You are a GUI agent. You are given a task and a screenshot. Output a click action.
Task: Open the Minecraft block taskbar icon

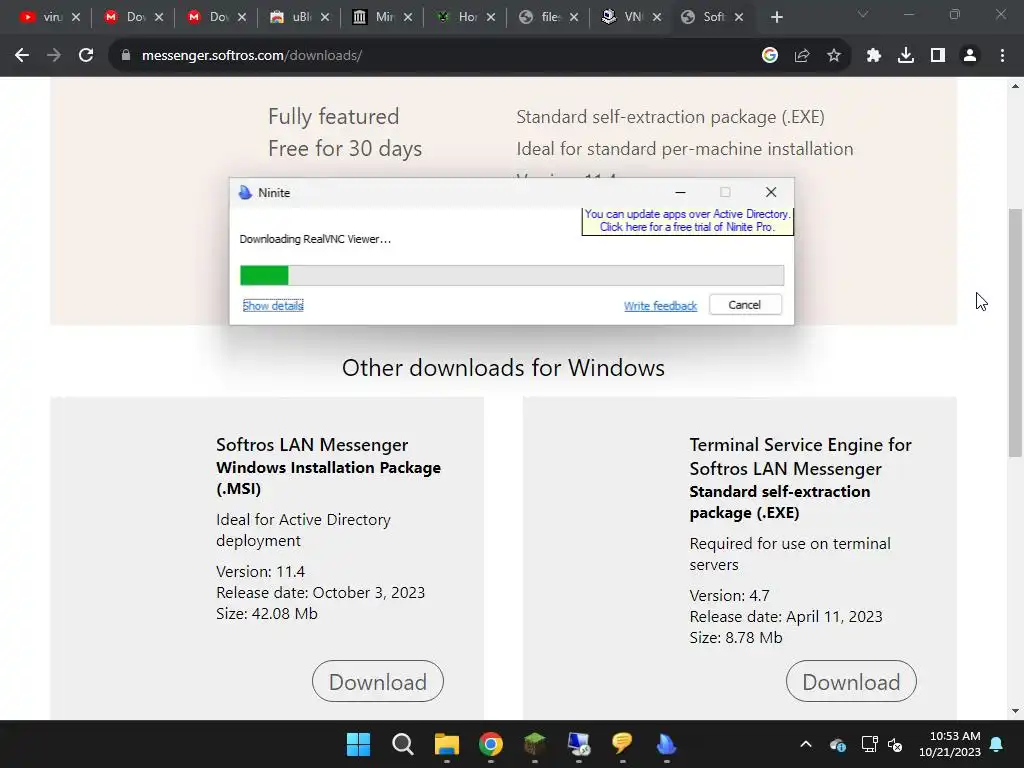[534, 744]
